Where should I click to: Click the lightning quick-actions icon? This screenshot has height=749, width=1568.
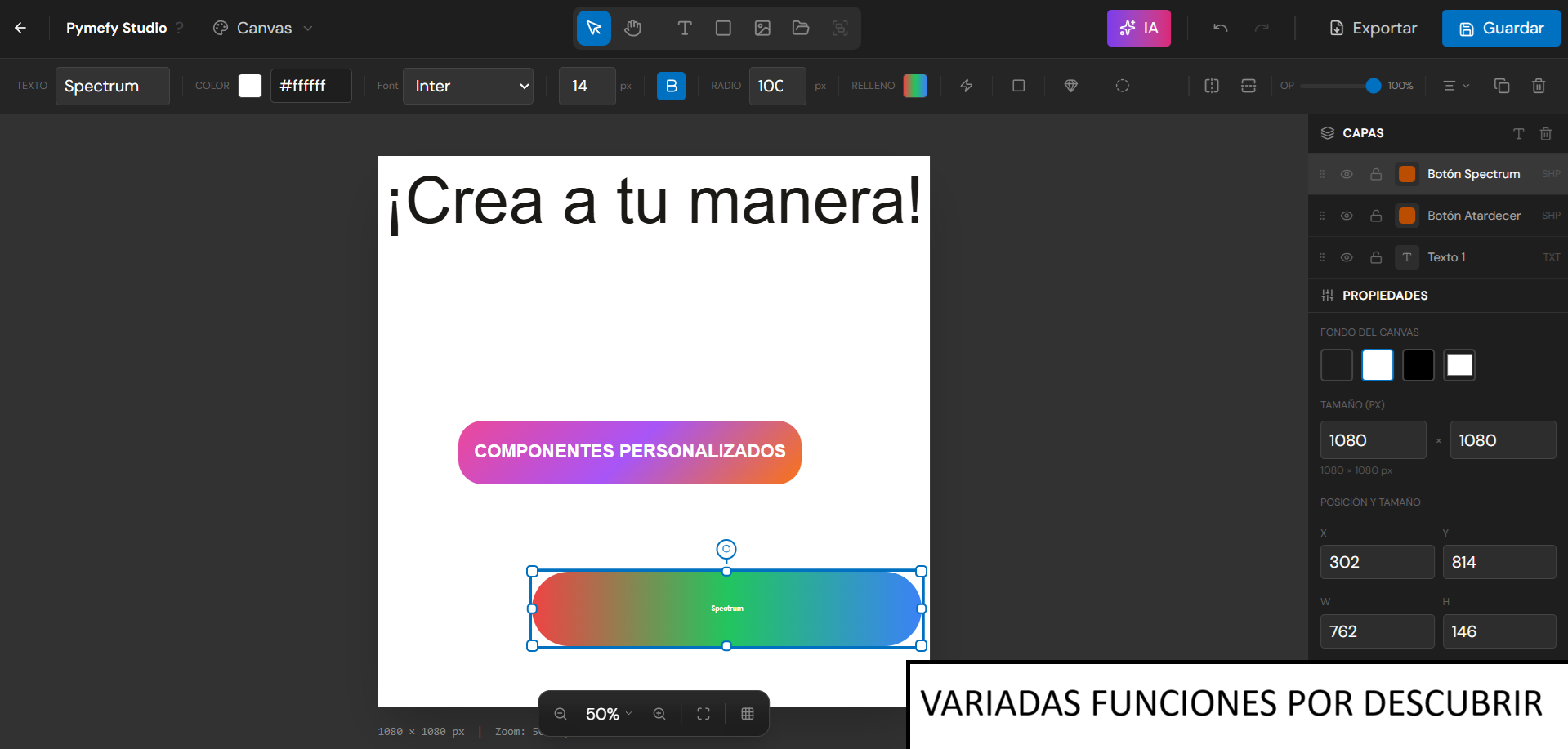coord(967,86)
